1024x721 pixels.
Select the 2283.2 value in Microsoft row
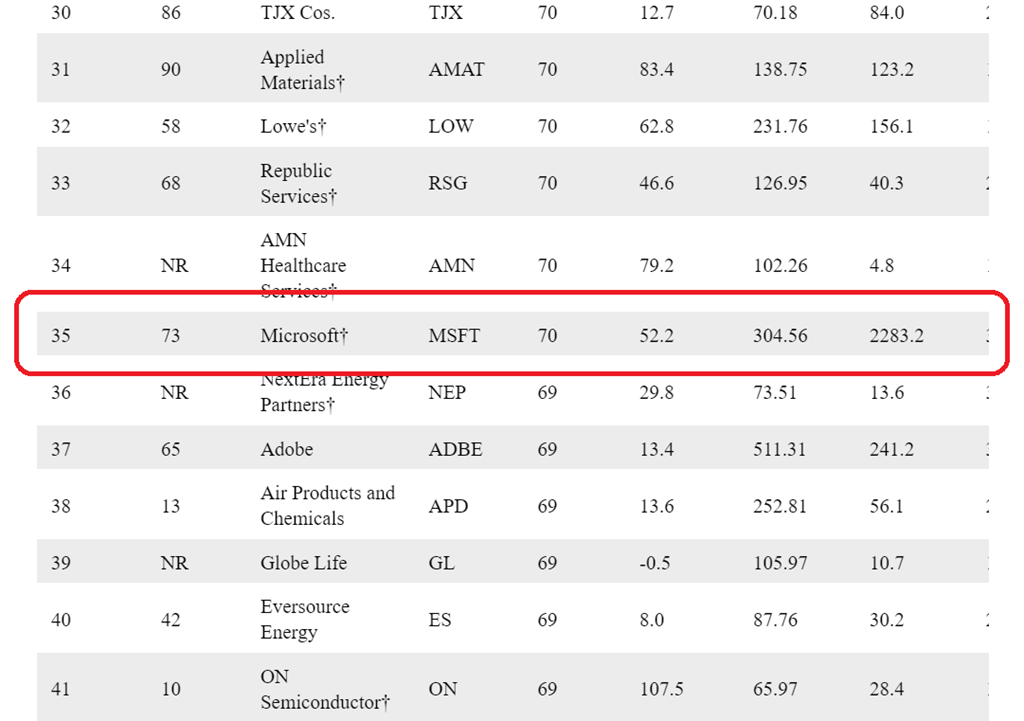pos(897,336)
